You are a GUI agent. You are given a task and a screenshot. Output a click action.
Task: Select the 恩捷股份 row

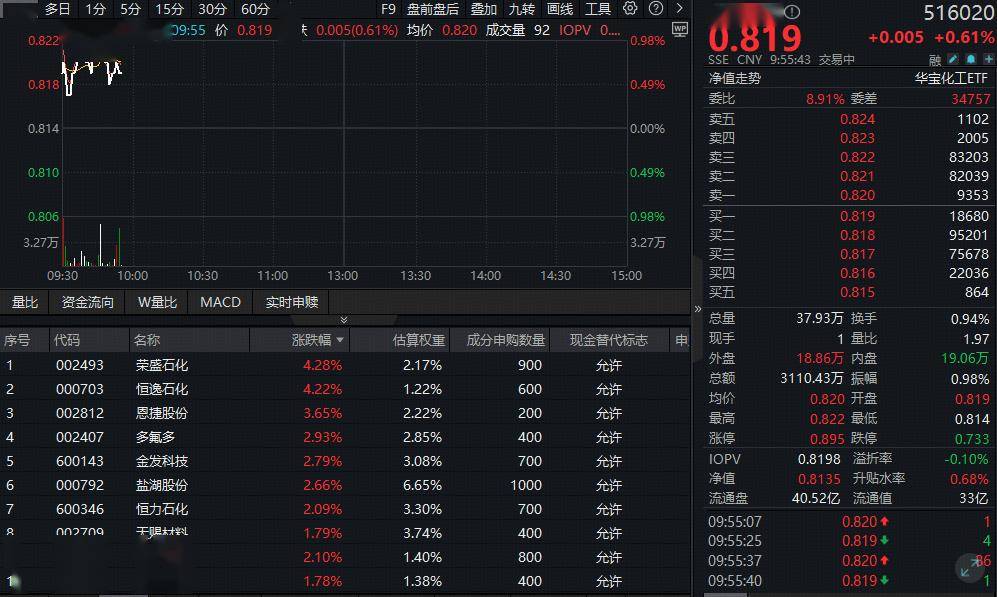point(345,413)
